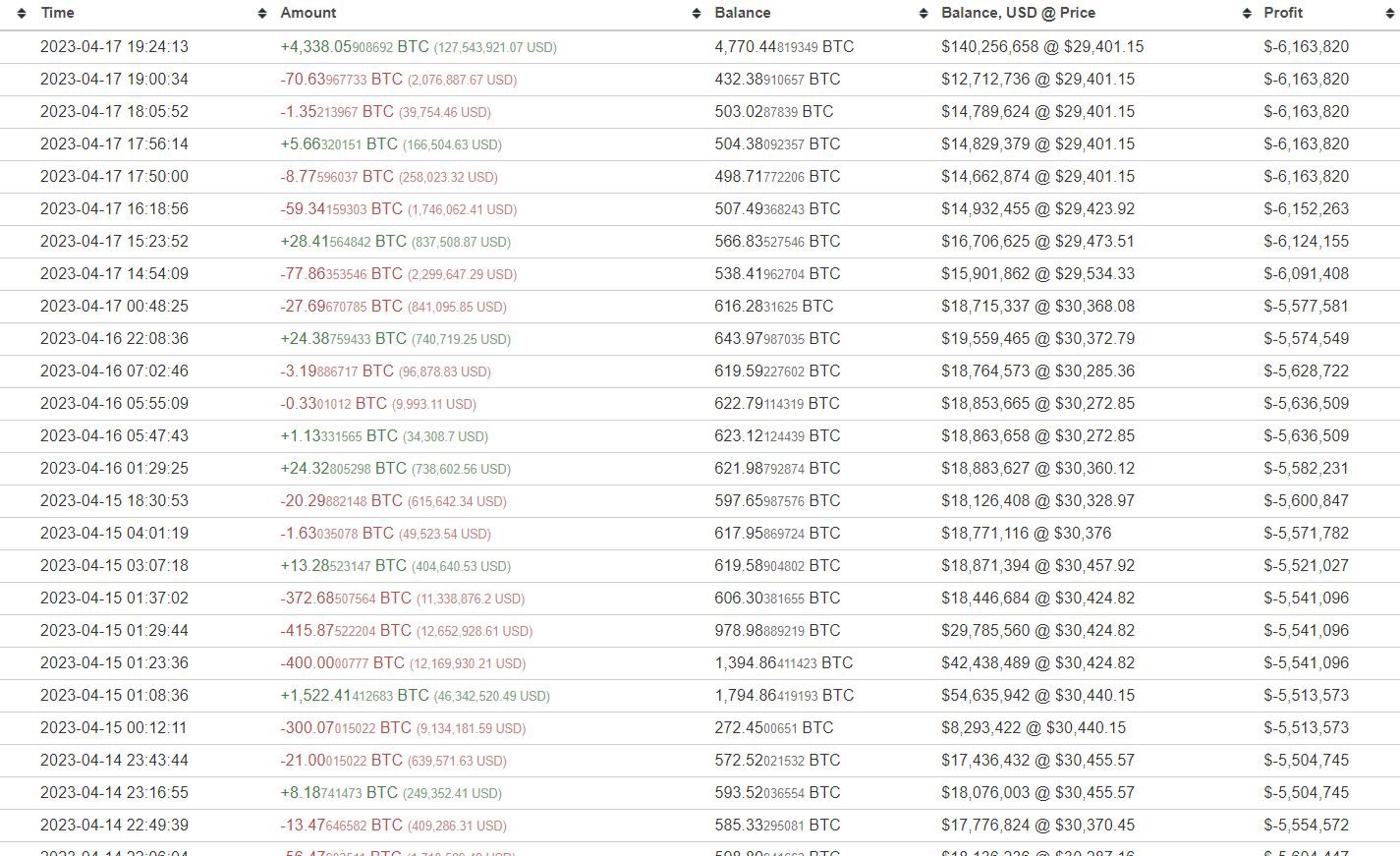
Task: Select the +4,338.05908692 BTC amount cell
Action: pyautogui.click(x=355, y=47)
